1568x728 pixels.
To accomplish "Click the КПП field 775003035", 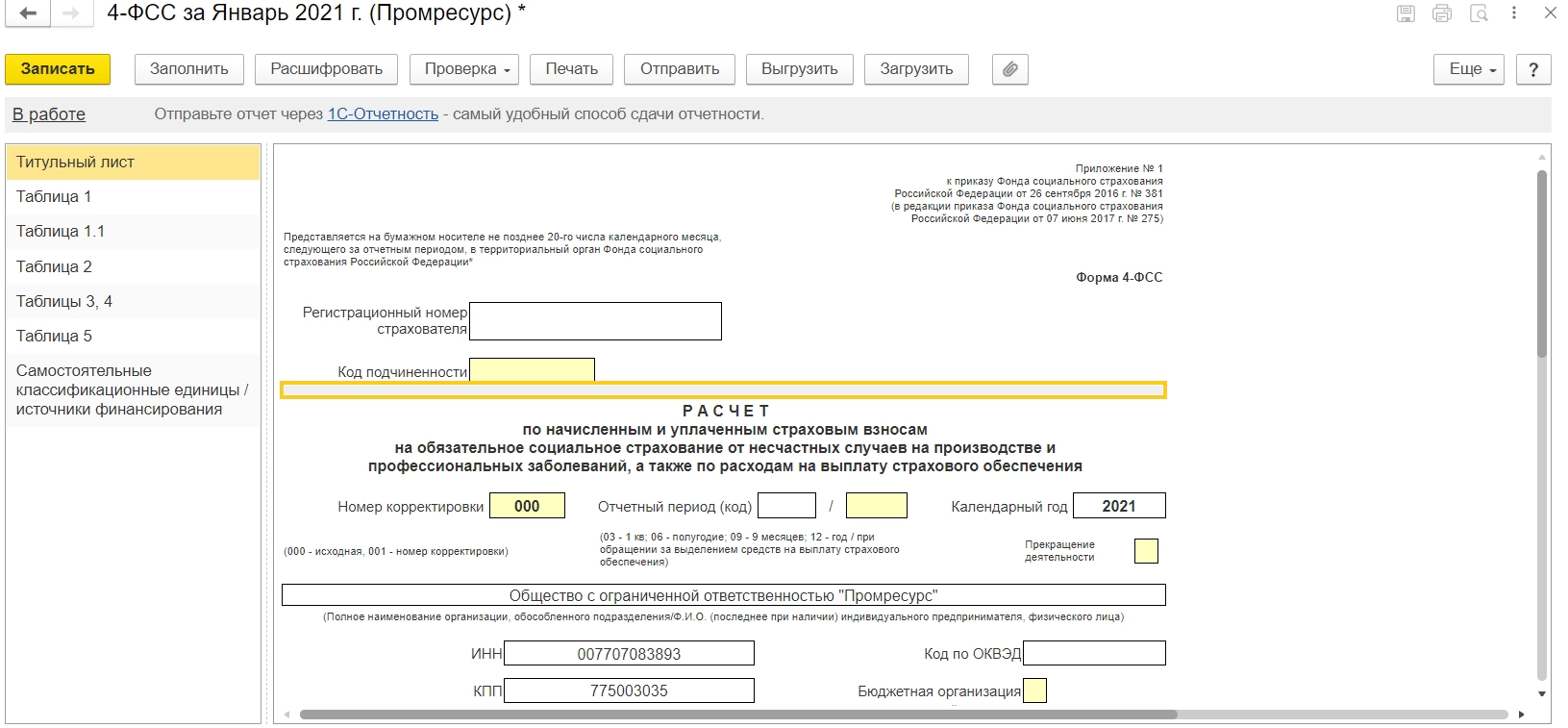I will coord(629,690).
